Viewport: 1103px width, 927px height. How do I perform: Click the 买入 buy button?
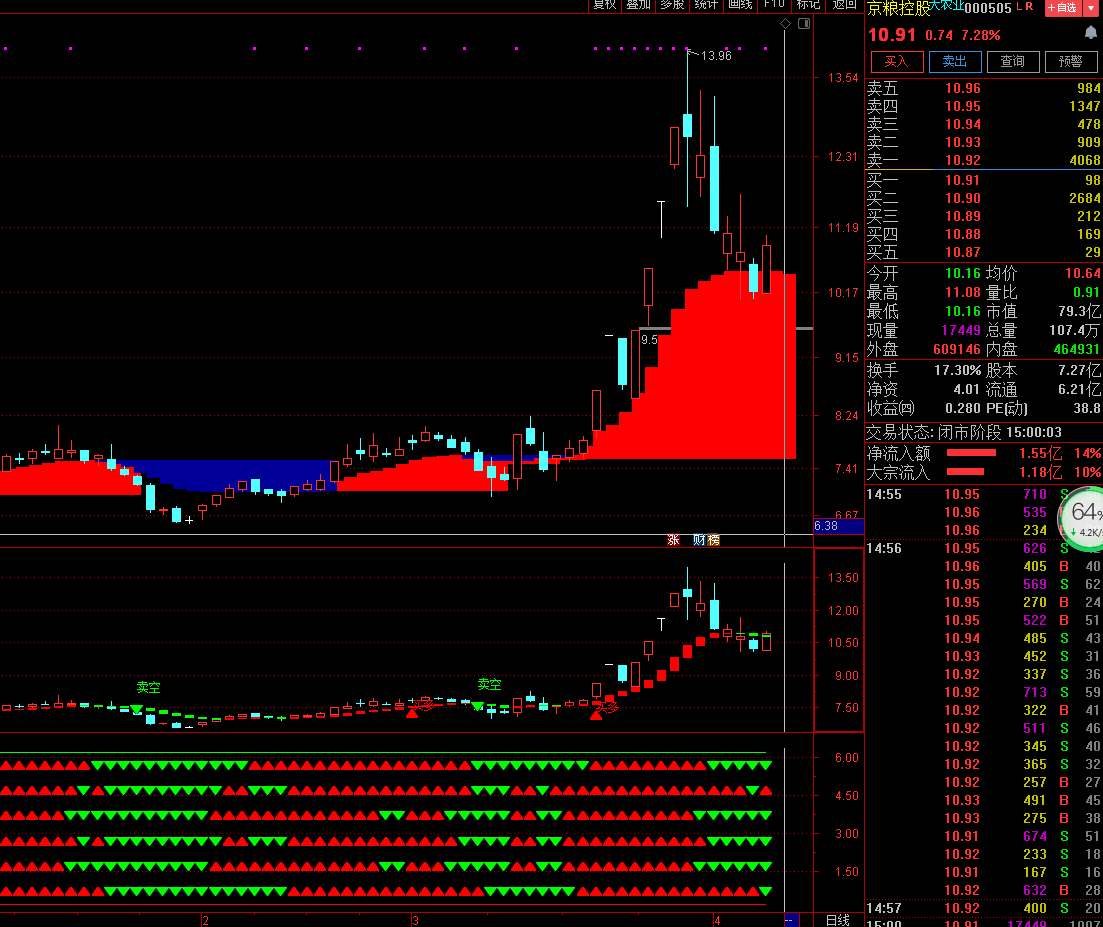(x=896, y=62)
